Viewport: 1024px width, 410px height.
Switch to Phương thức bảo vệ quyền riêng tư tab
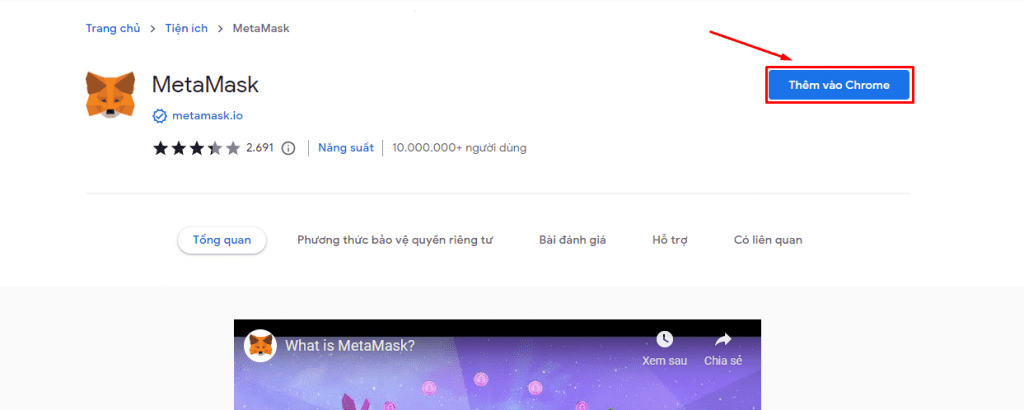394,240
